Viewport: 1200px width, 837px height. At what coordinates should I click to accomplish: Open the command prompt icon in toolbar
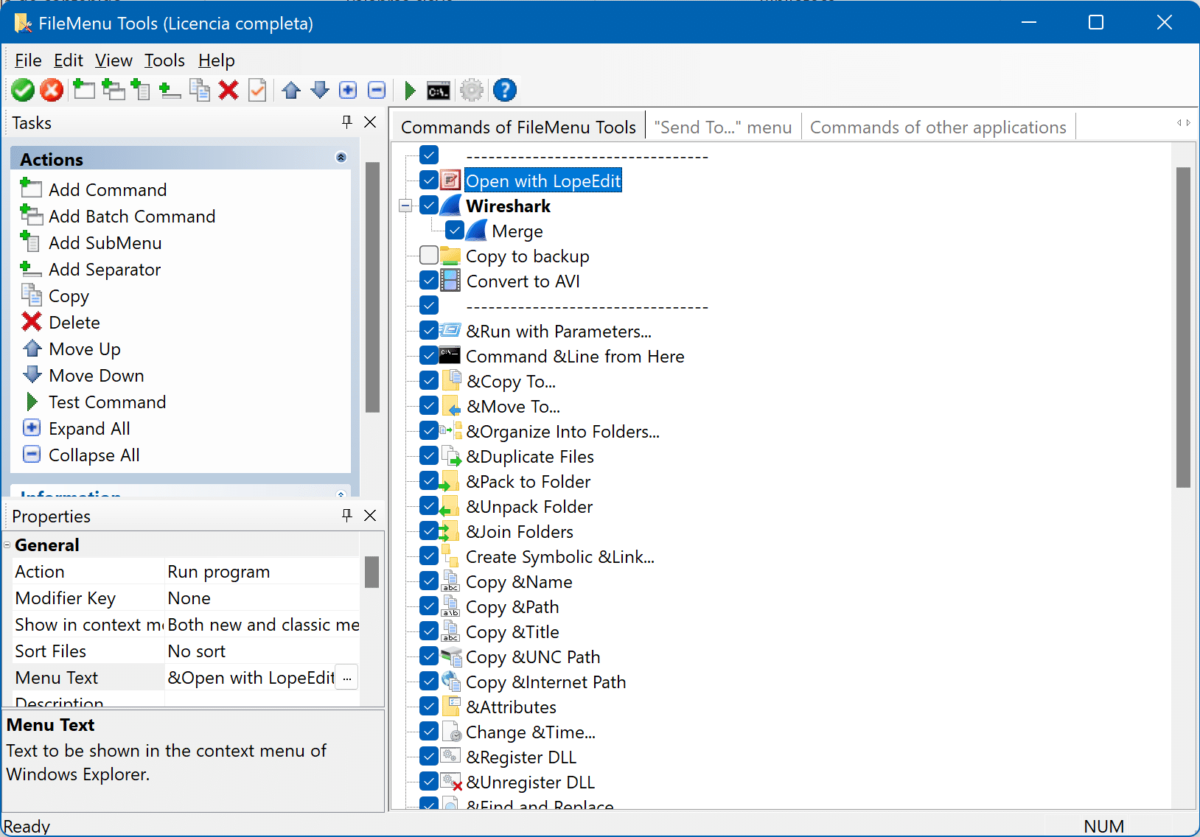coord(438,91)
